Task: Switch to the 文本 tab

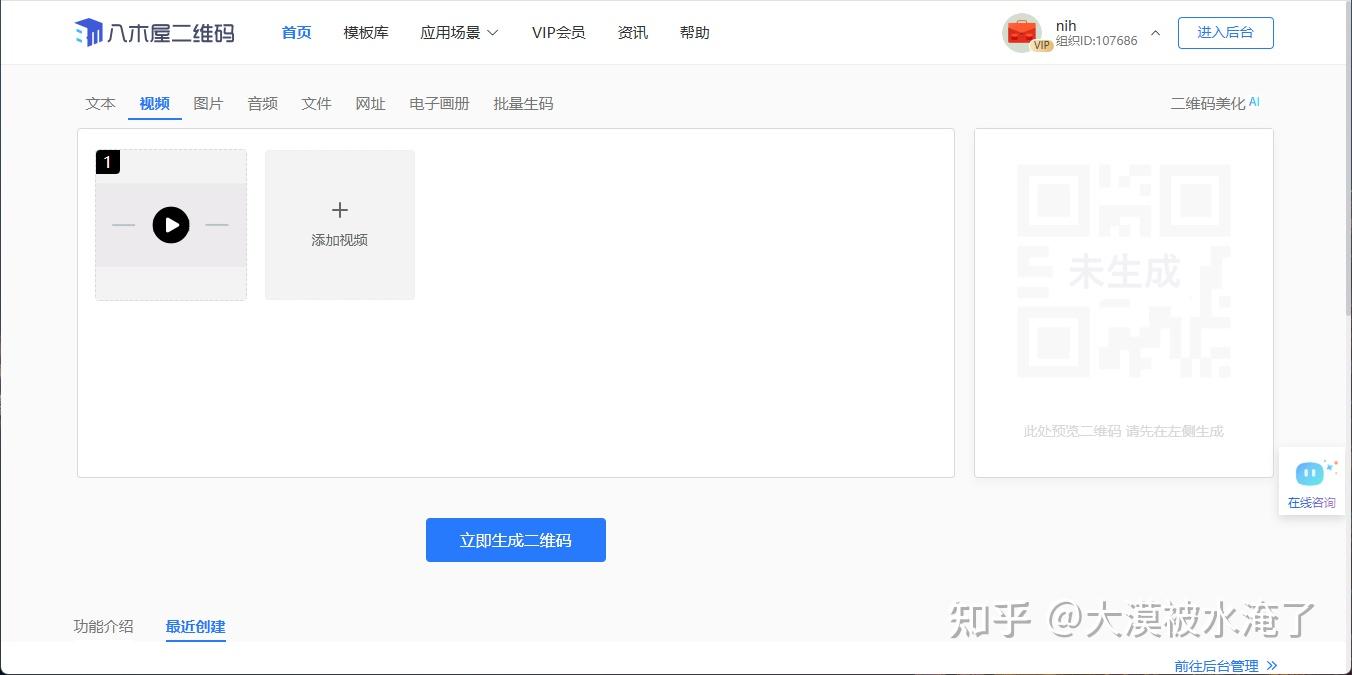Action: tap(101, 103)
